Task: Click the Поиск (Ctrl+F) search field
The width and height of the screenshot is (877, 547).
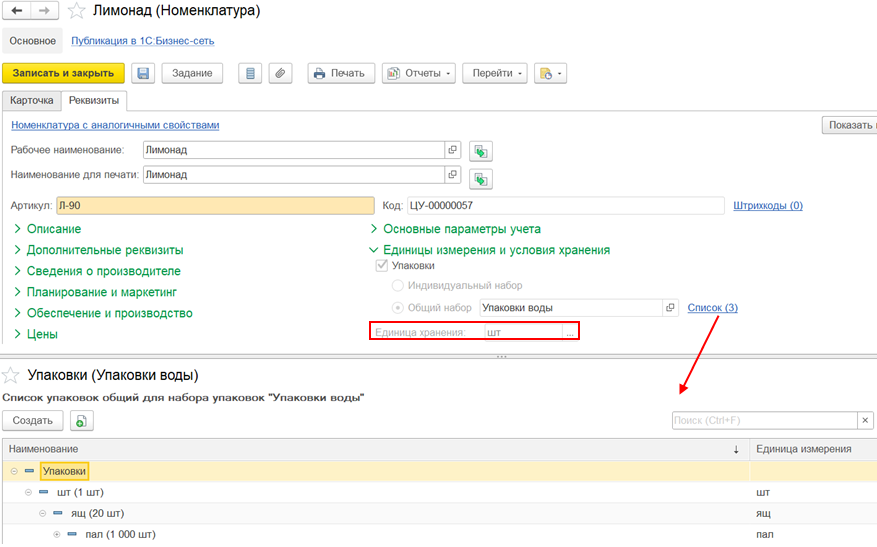Action: tap(764, 420)
